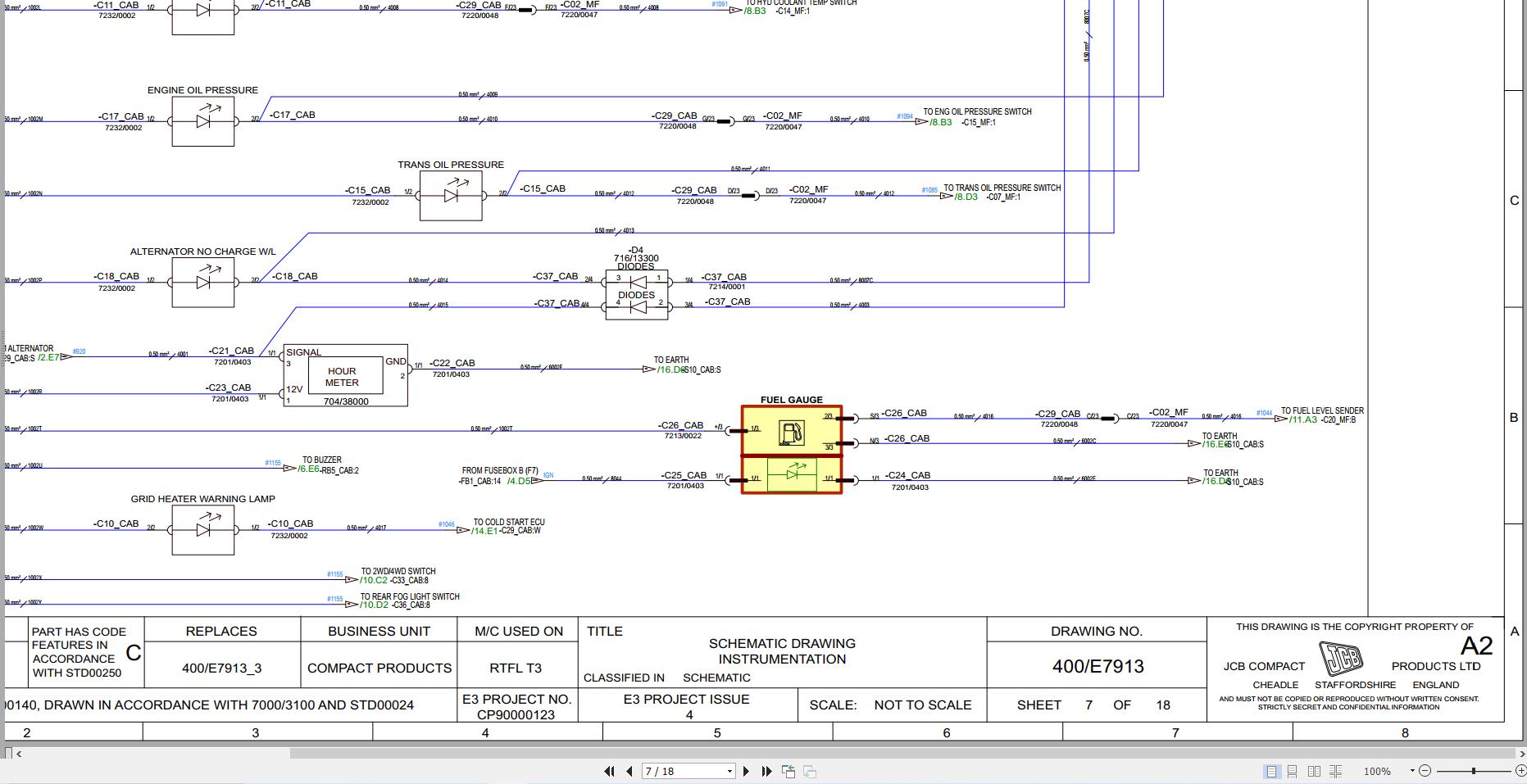Jump to the last page
This screenshot has height=784, width=1527.
point(766,771)
